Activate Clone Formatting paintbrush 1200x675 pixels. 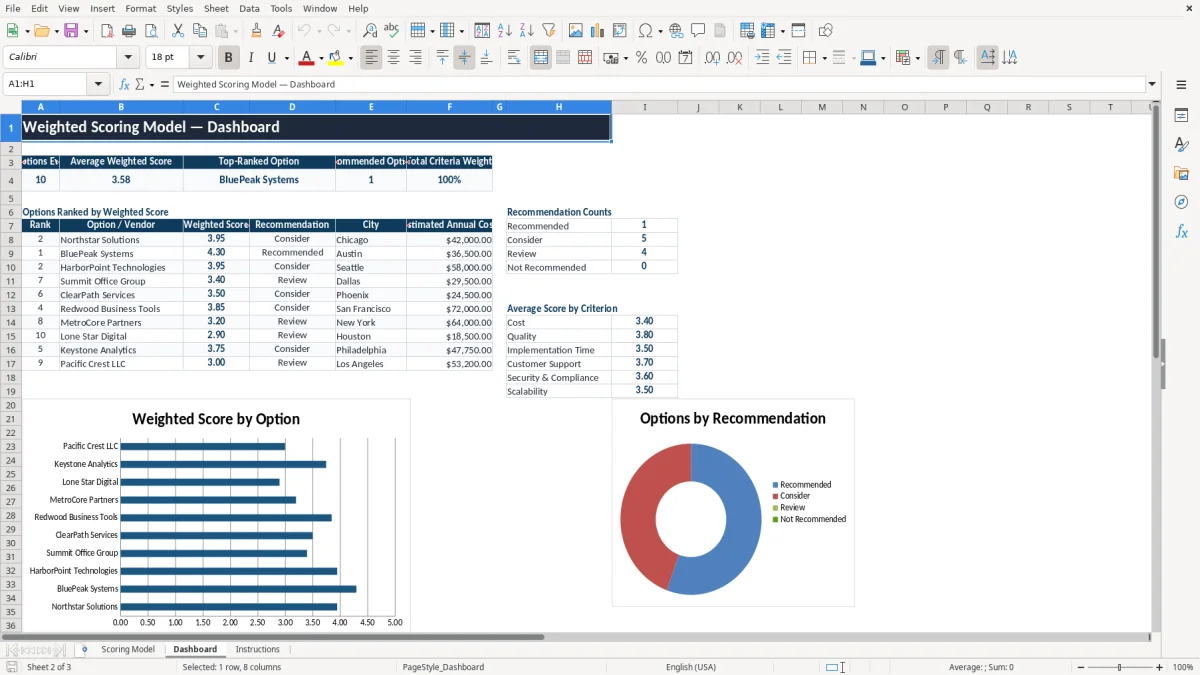[x=257, y=31]
